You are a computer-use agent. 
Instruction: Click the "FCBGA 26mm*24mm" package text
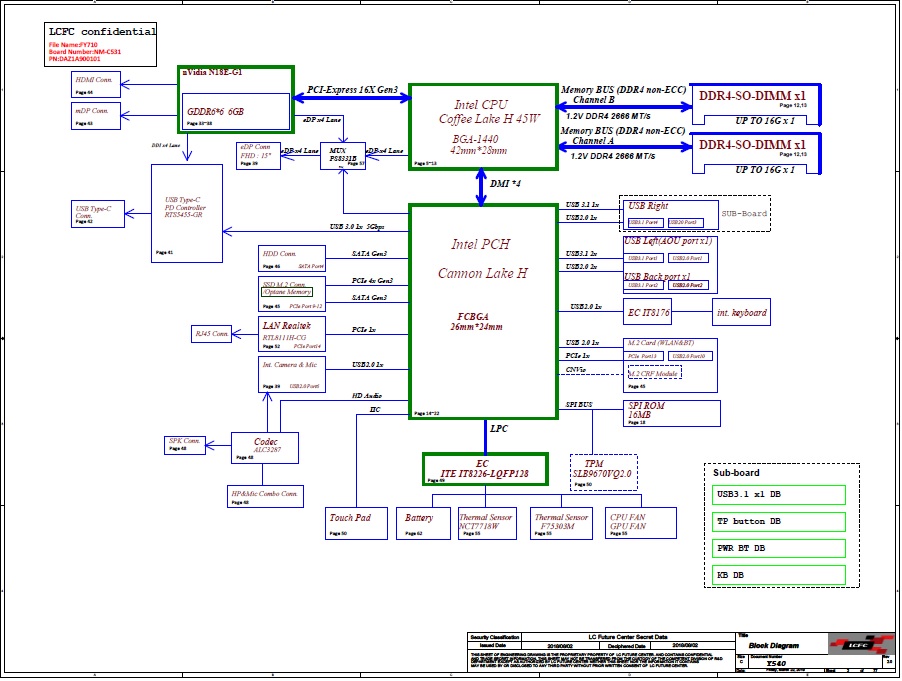[x=476, y=322]
